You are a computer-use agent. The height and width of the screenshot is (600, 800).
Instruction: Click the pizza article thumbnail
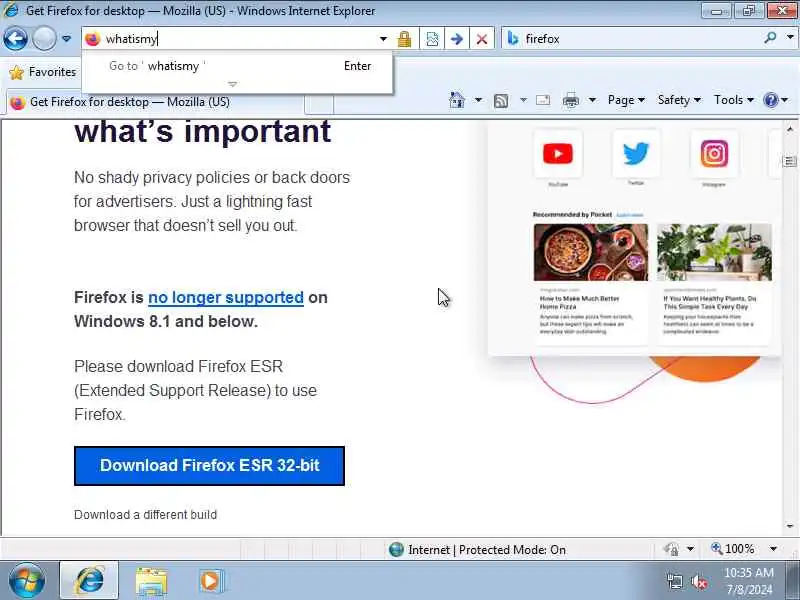591,252
